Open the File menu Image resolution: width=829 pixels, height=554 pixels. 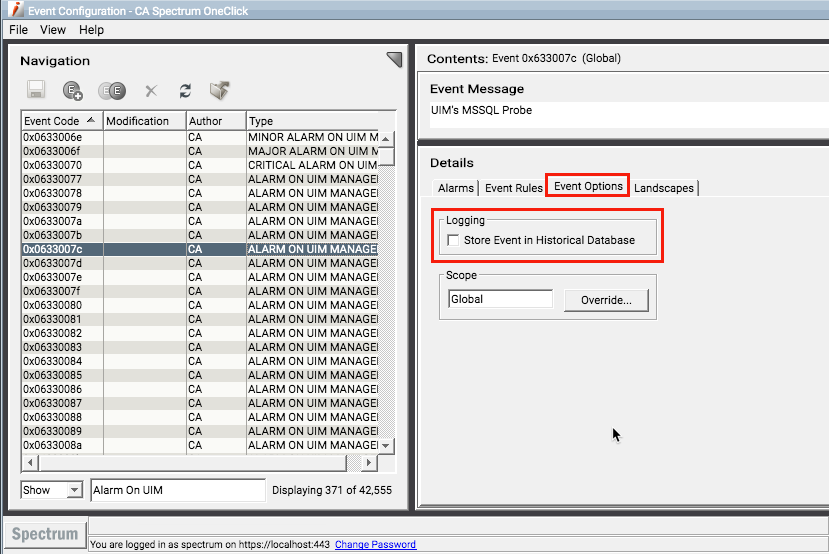18,30
